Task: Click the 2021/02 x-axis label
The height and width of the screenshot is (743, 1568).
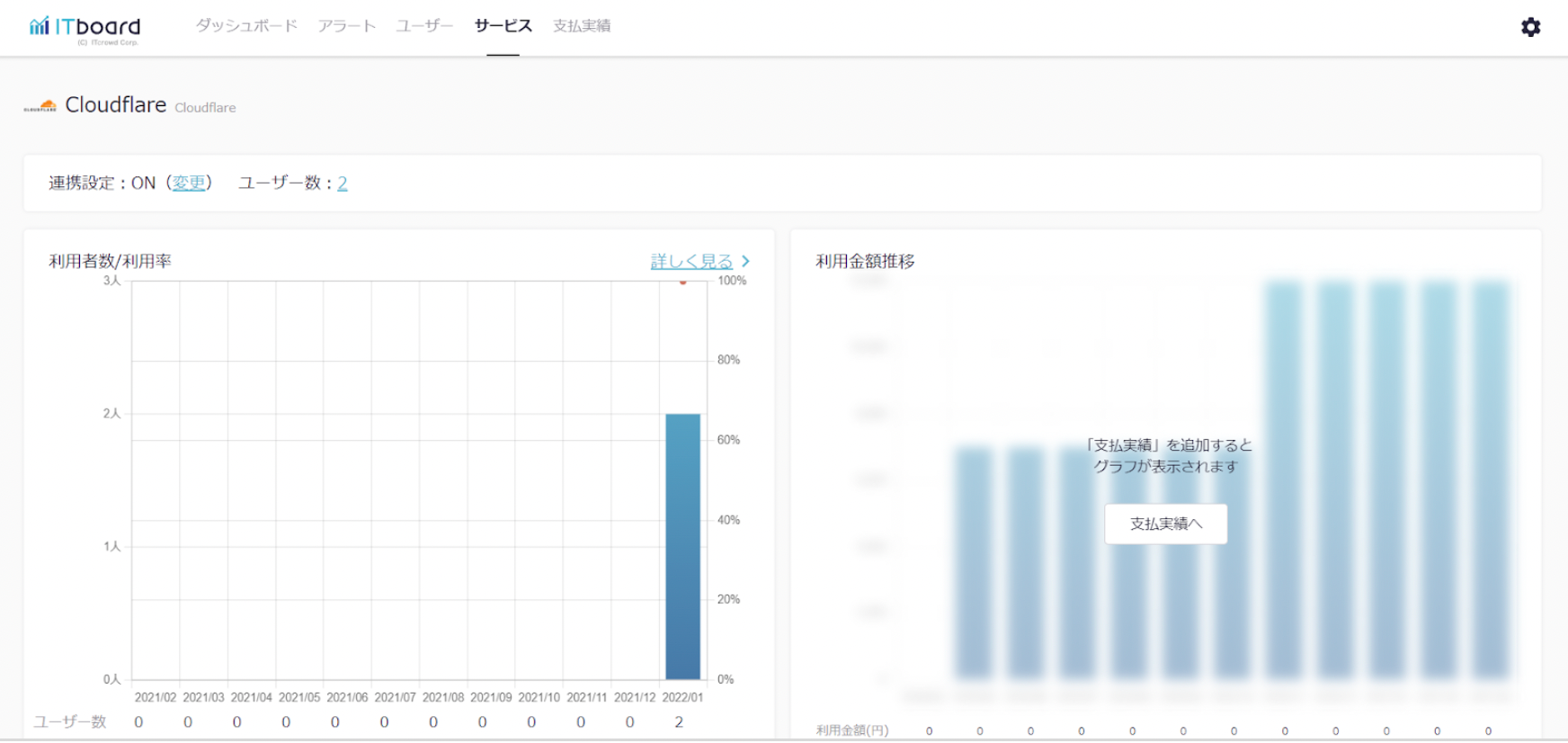Action: [x=156, y=697]
